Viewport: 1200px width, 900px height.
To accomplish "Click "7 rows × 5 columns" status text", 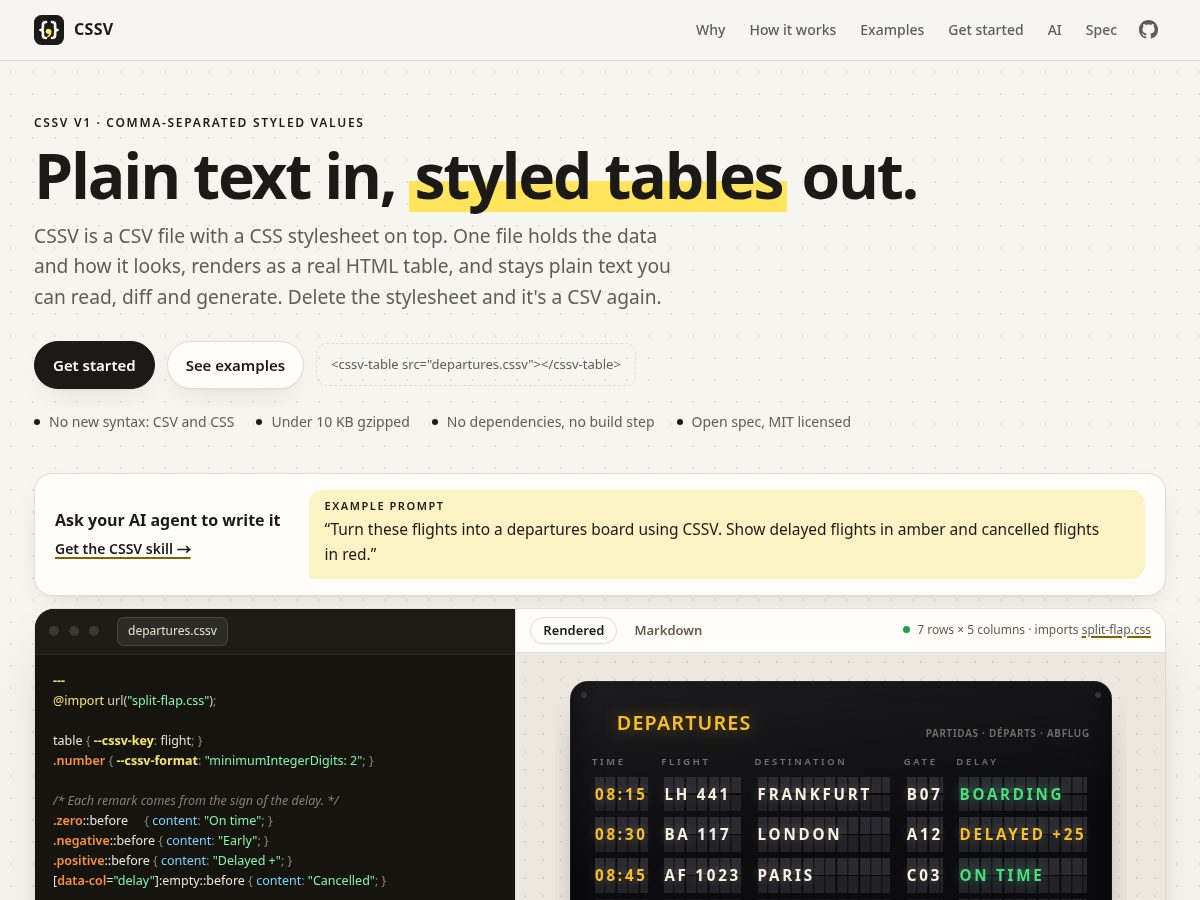I will tap(971, 630).
